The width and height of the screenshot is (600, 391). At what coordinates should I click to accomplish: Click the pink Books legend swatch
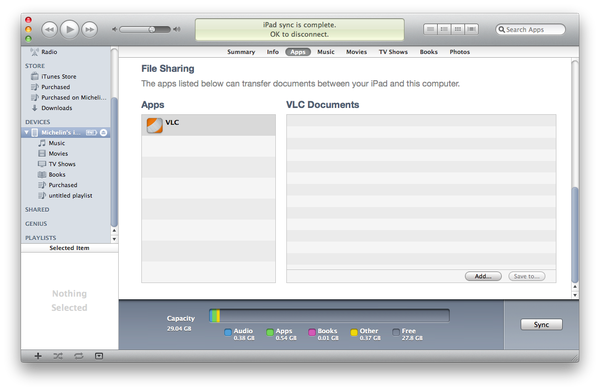tap(312, 332)
